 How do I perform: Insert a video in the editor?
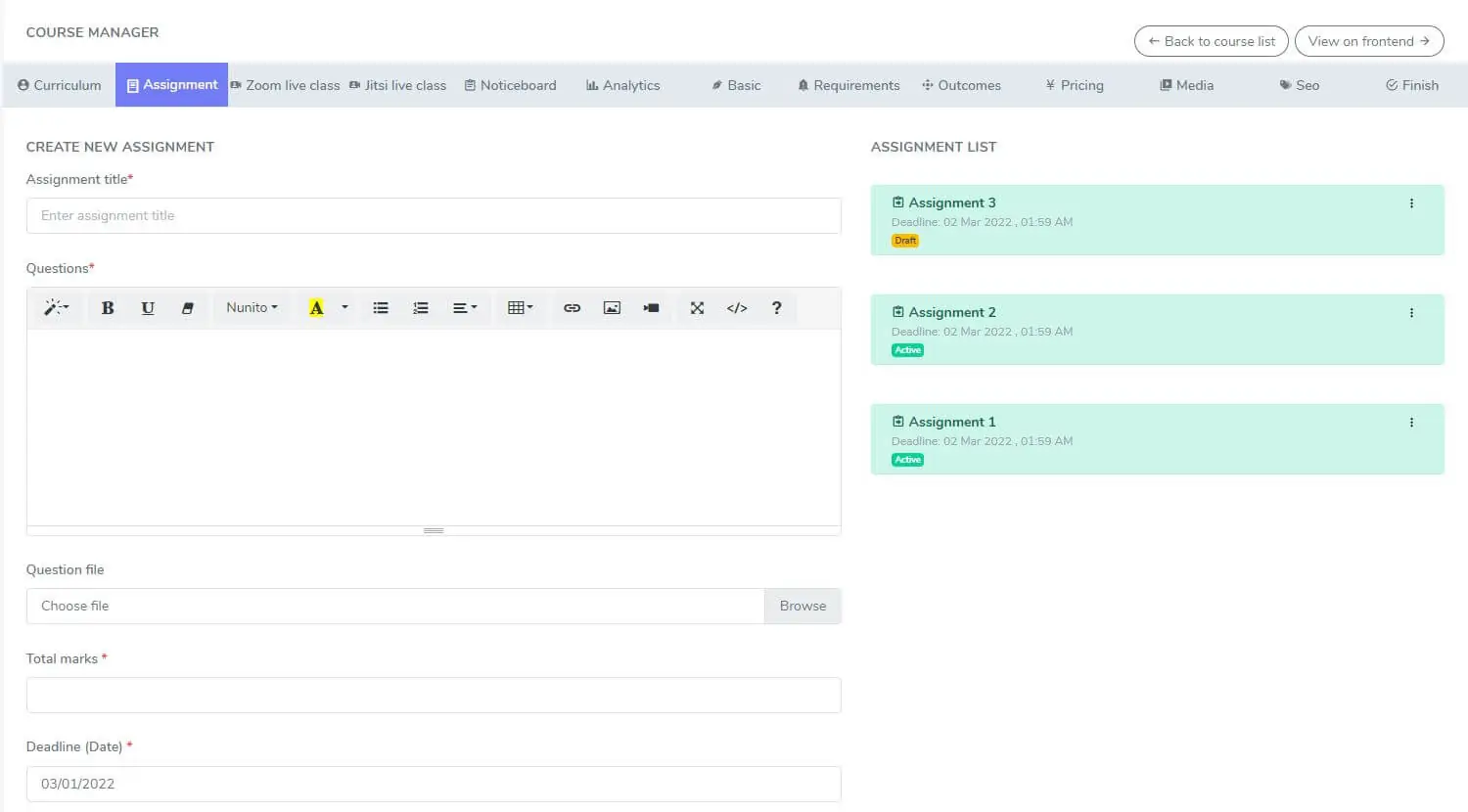tap(651, 308)
